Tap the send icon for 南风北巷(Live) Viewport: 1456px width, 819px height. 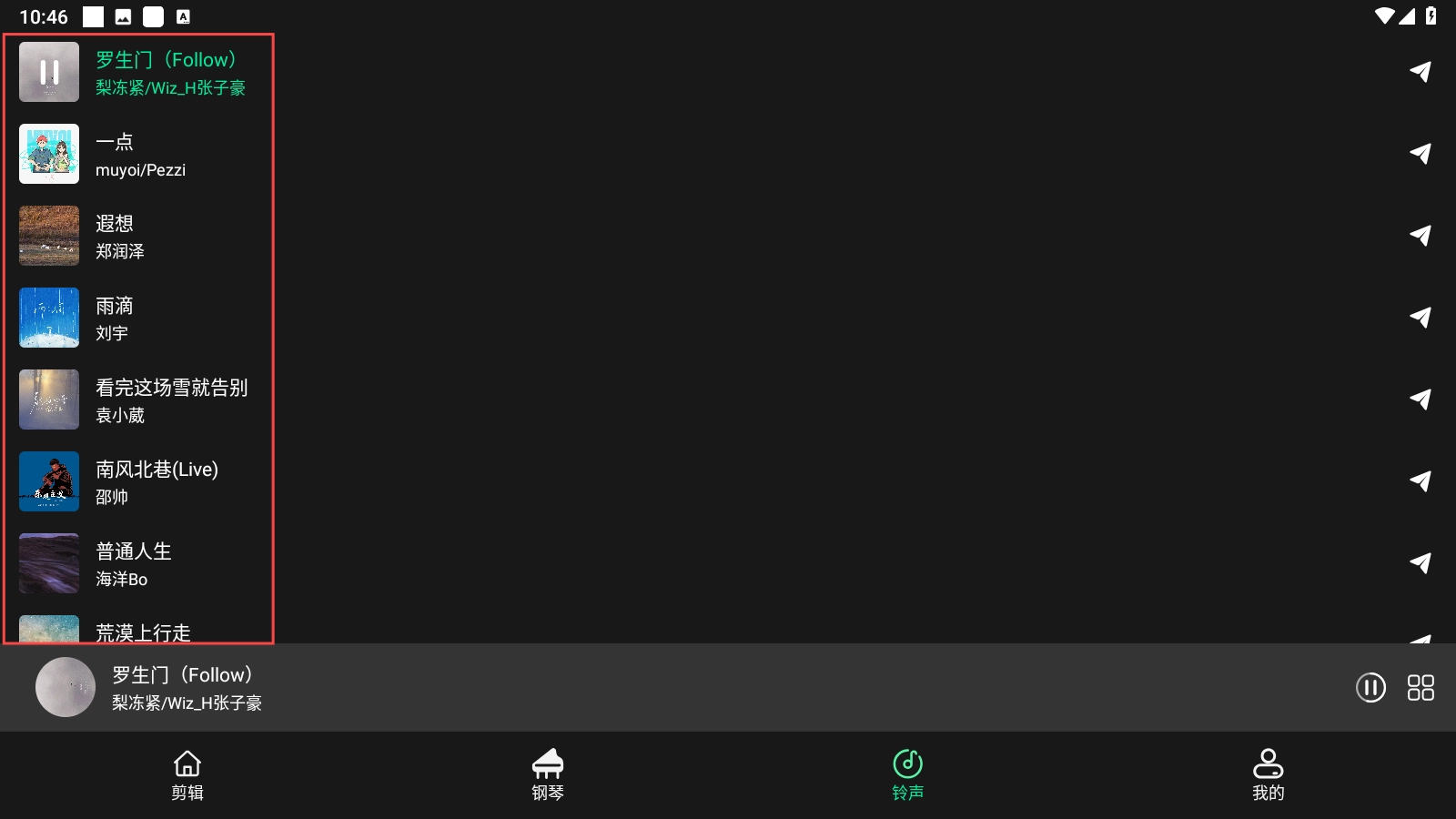tap(1421, 480)
